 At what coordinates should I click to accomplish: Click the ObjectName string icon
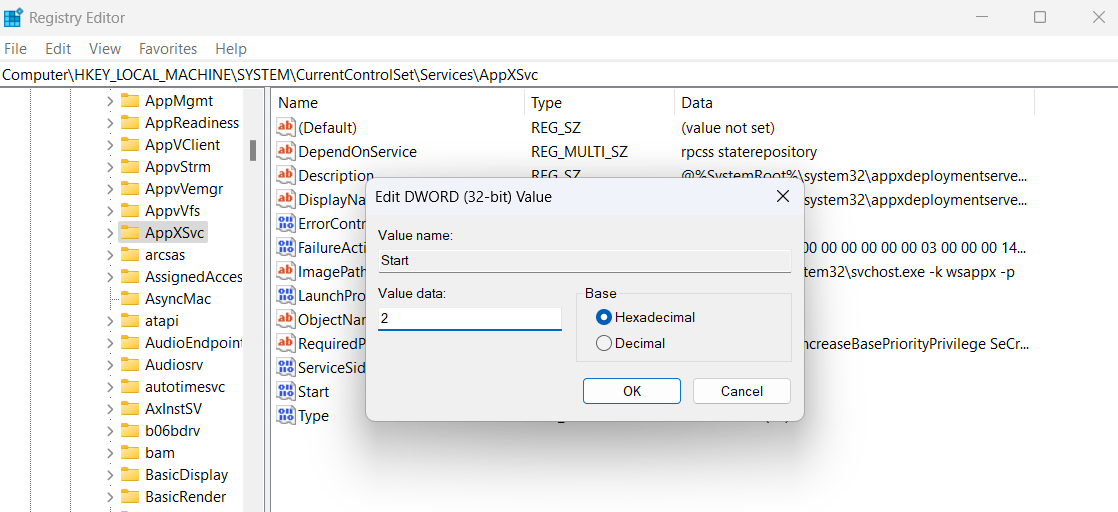tap(286, 319)
